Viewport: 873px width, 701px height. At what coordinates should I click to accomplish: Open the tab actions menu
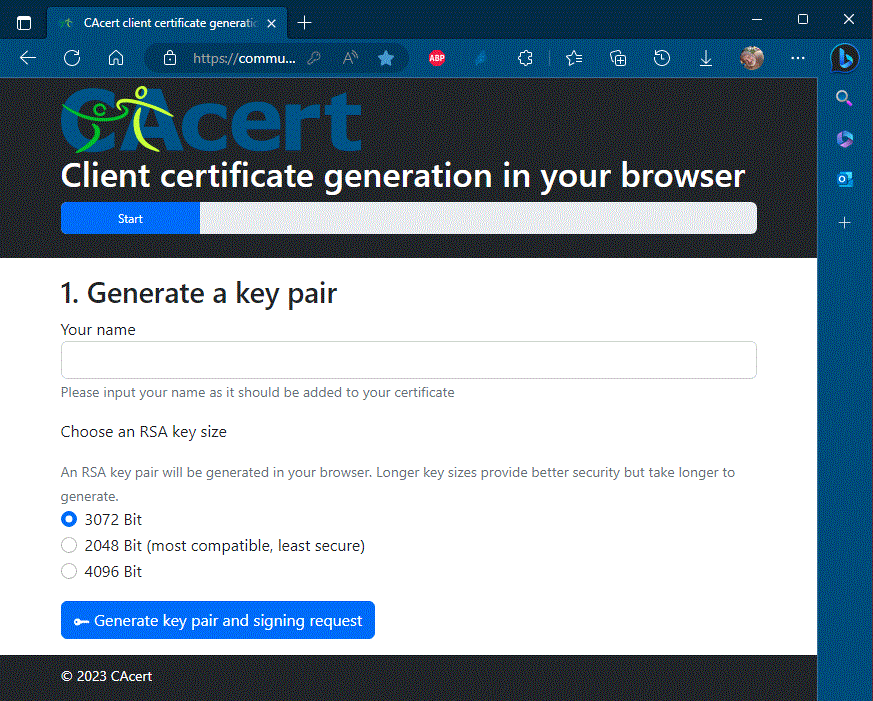pyautogui.click(x=24, y=22)
